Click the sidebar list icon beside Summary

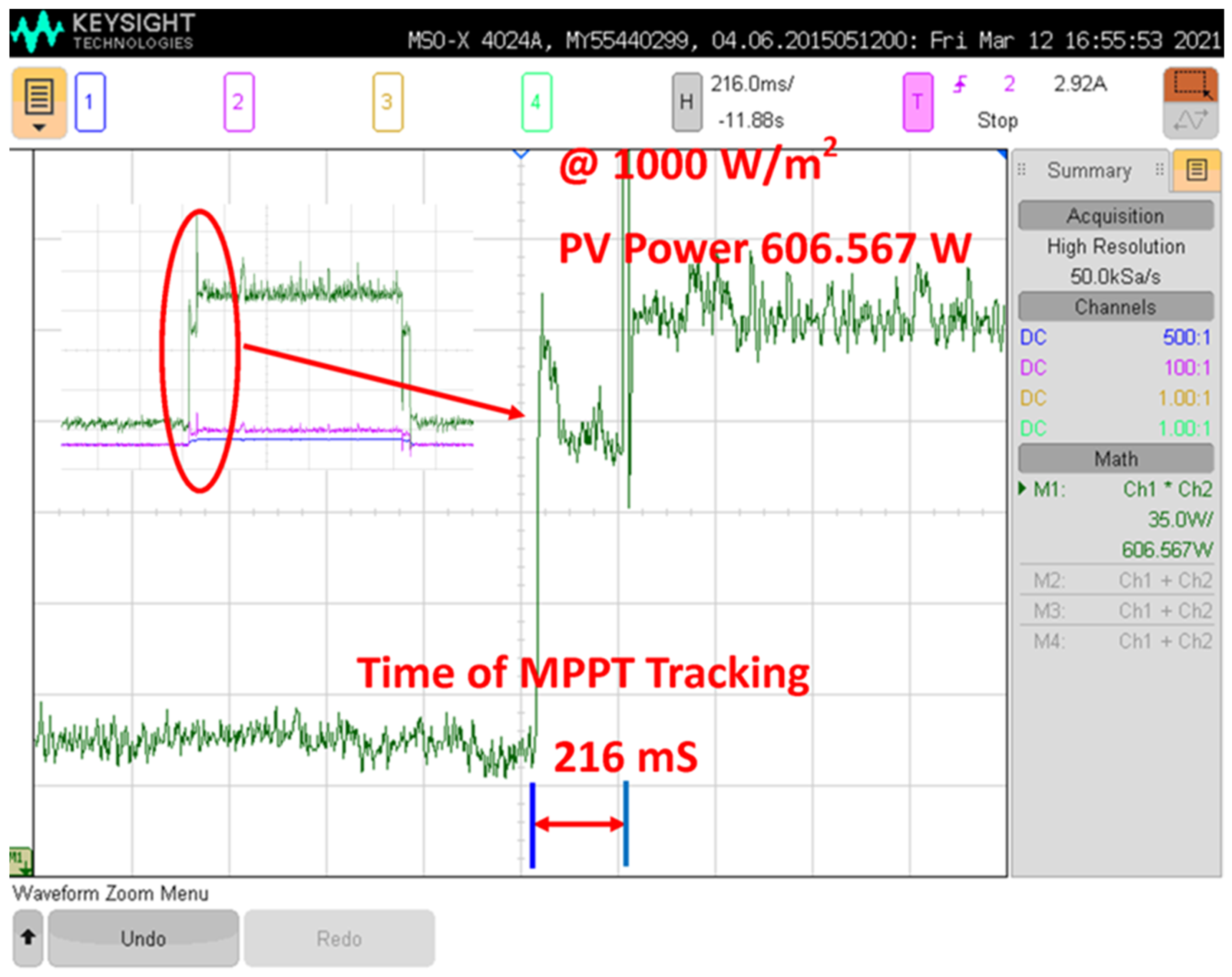pyautogui.click(x=1197, y=170)
